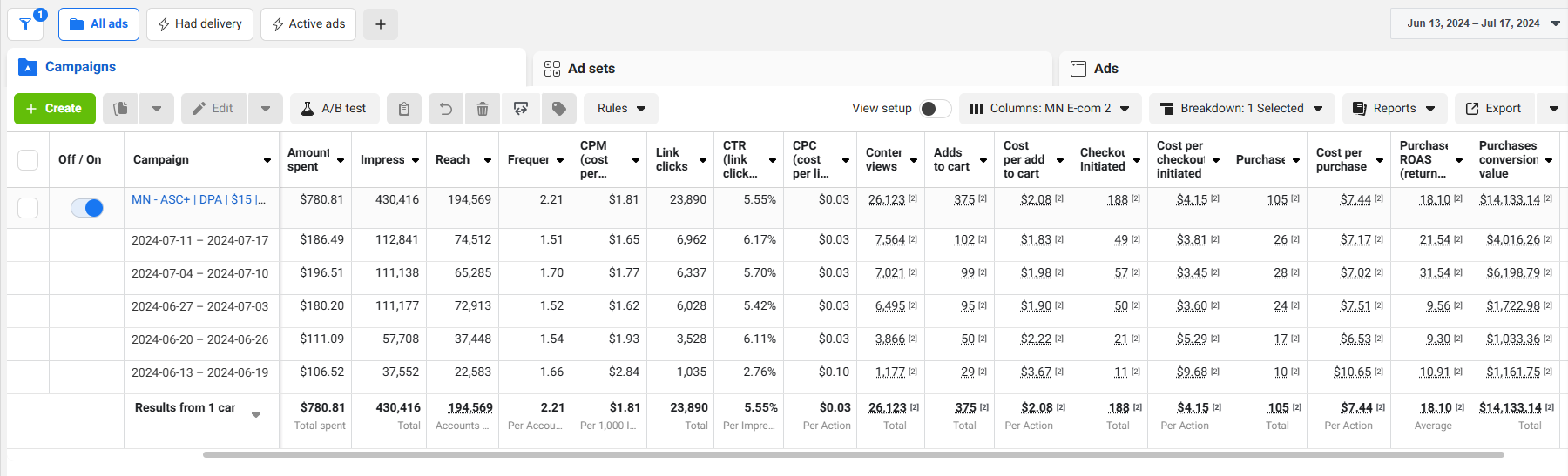
Task: Click the undo arrow icon
Action: (x=446, y=109)
